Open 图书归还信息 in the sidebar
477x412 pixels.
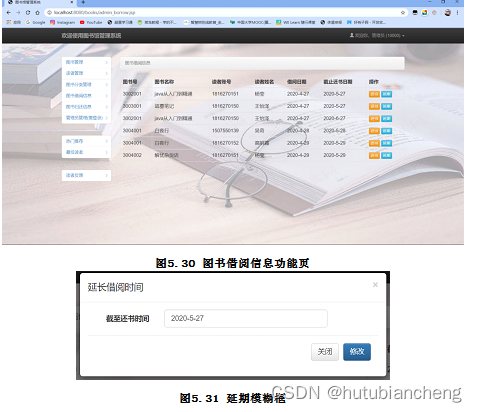click(x=86, y=107)
